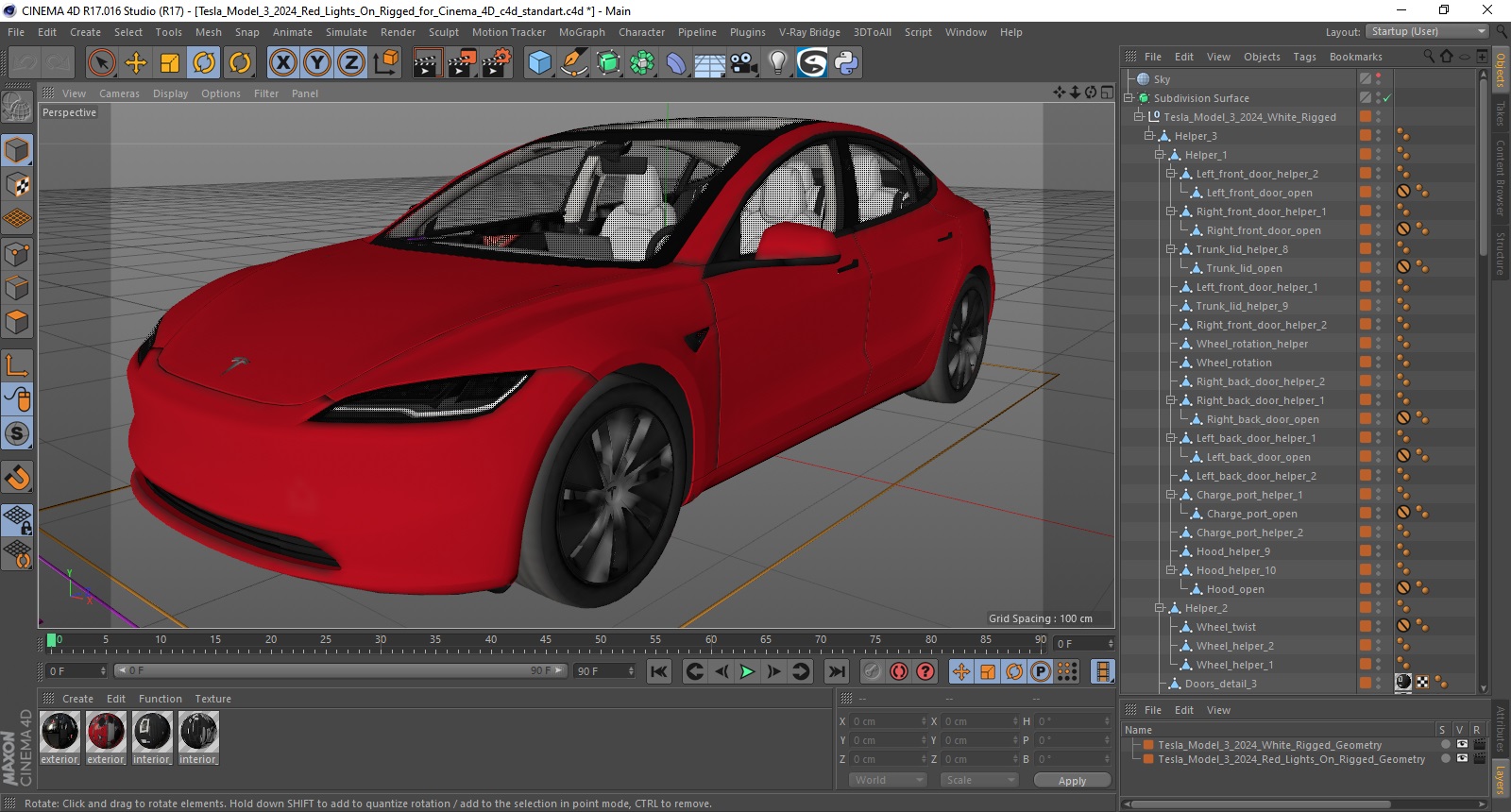The image size is (1511, 812).
Task: Click the Undo arrow icon
Action: point(25,63)
